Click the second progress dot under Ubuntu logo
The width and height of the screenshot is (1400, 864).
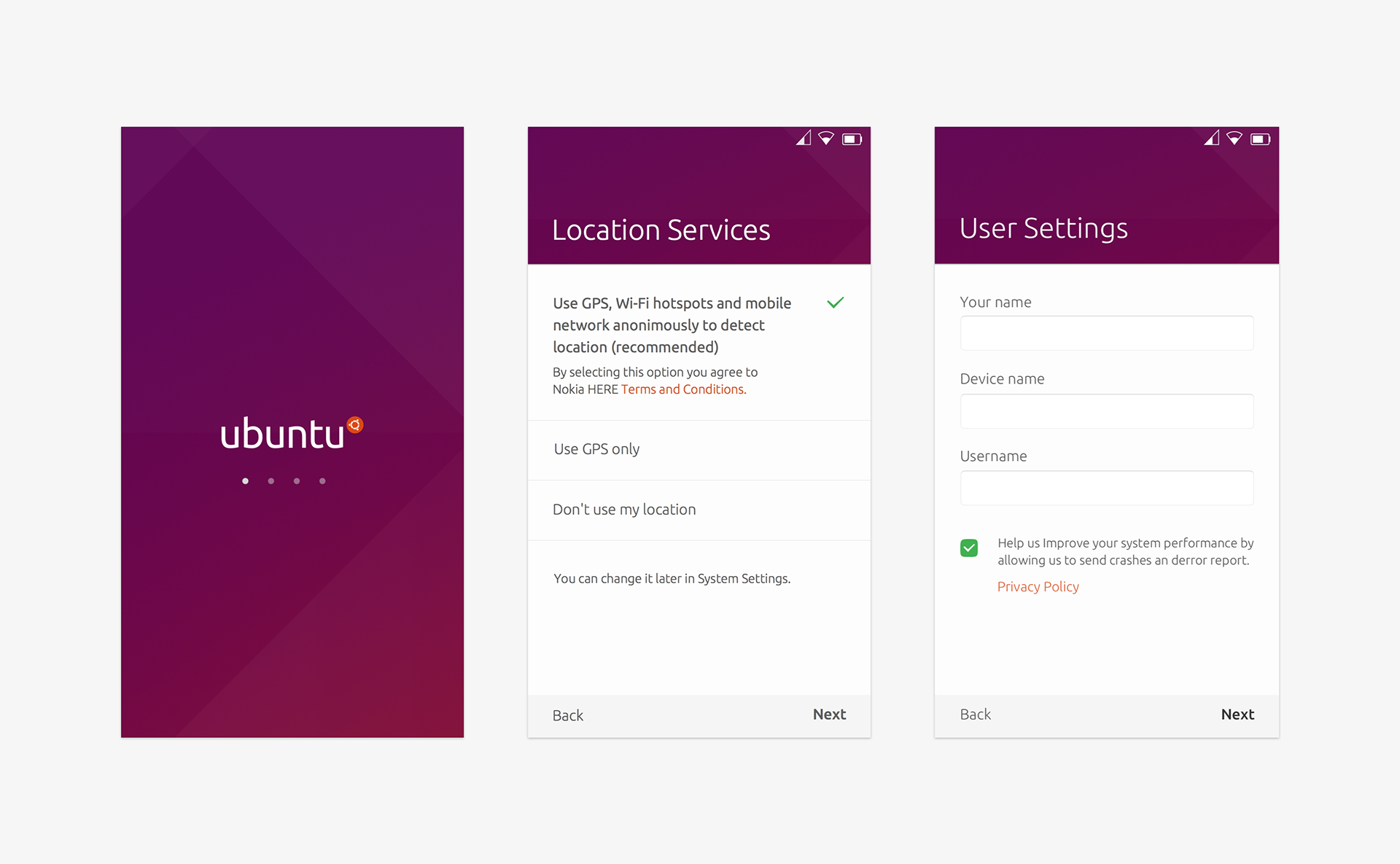tap(271, 481)
